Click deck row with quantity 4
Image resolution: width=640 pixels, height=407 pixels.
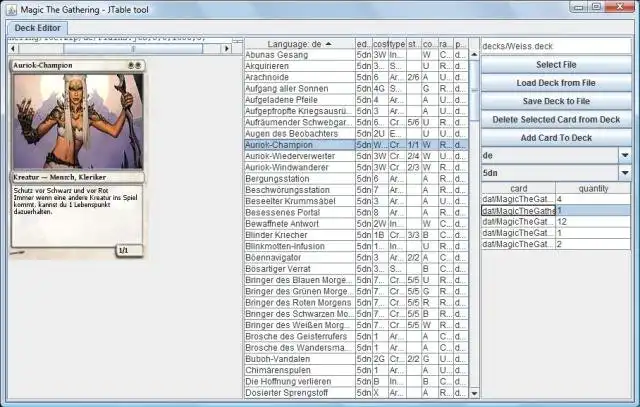556,200
